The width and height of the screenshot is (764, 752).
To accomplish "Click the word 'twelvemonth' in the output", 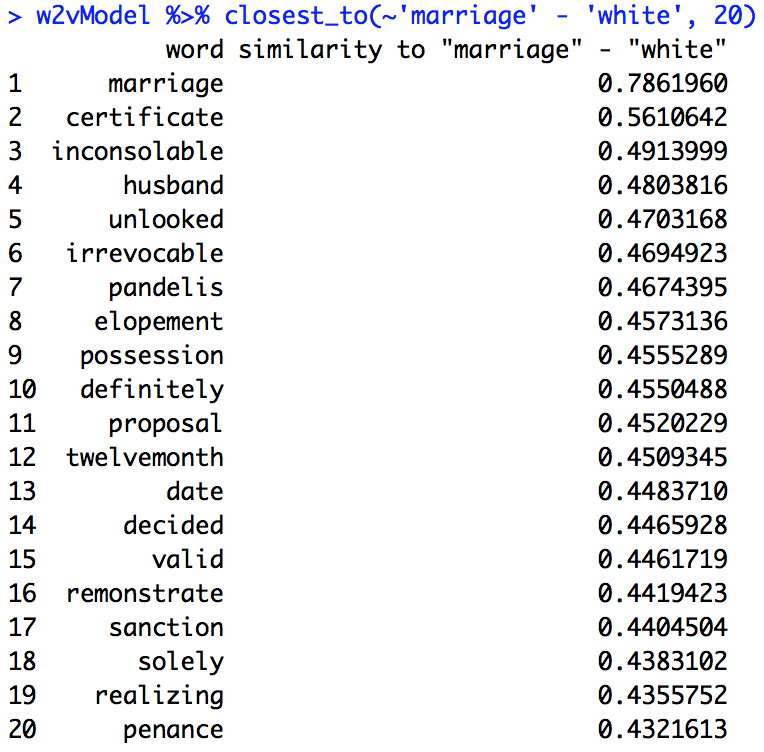I will (x=145, y=458).
